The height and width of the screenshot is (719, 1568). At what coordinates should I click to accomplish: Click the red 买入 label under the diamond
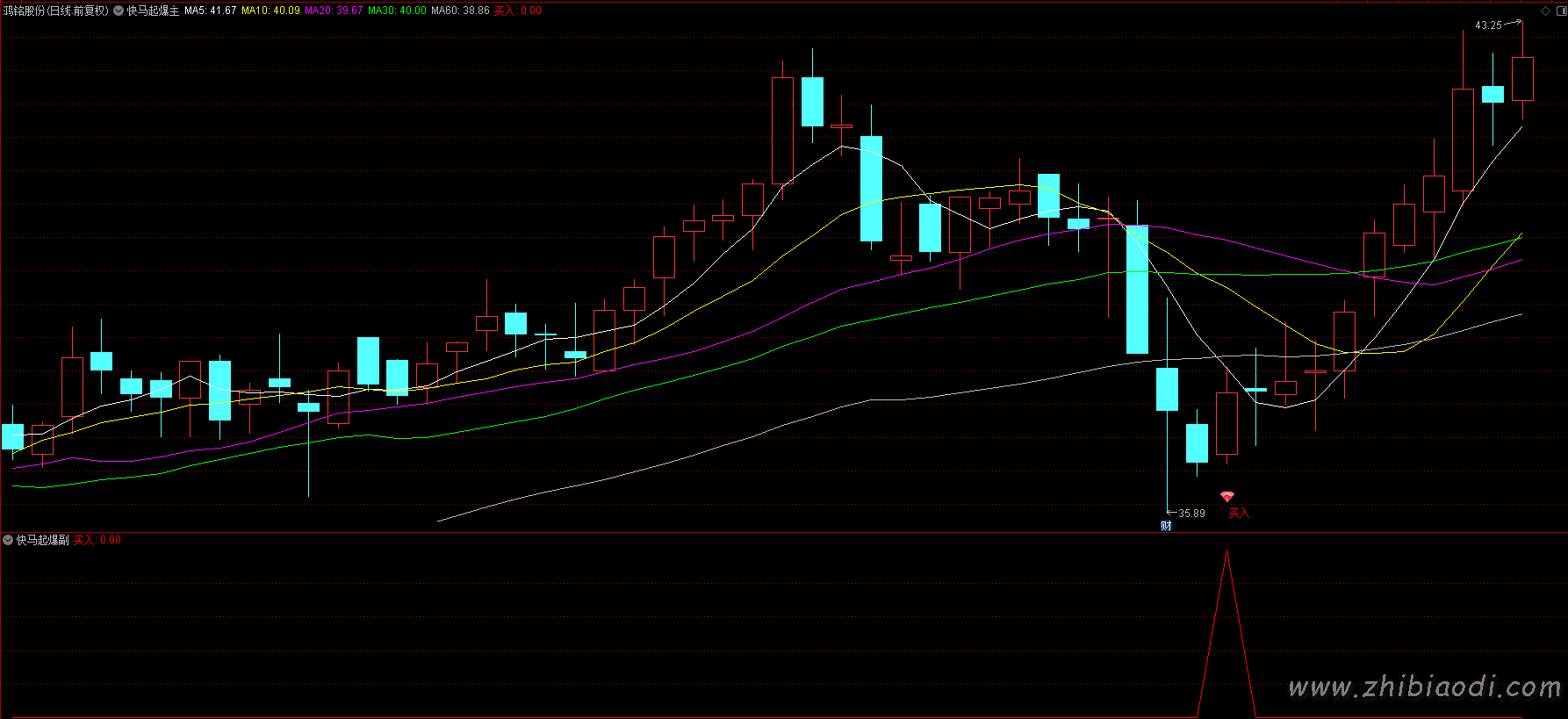pos(1238,514)
